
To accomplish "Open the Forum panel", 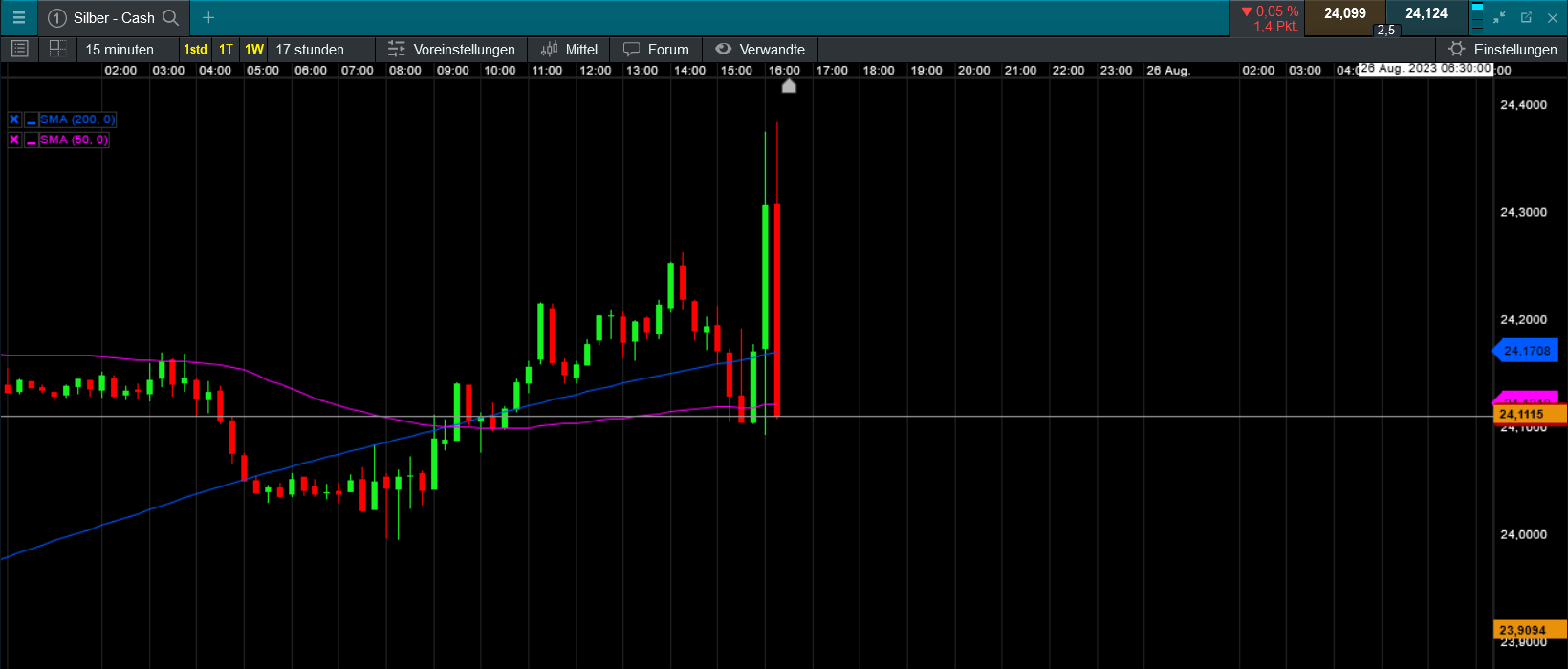I will 656,50.
